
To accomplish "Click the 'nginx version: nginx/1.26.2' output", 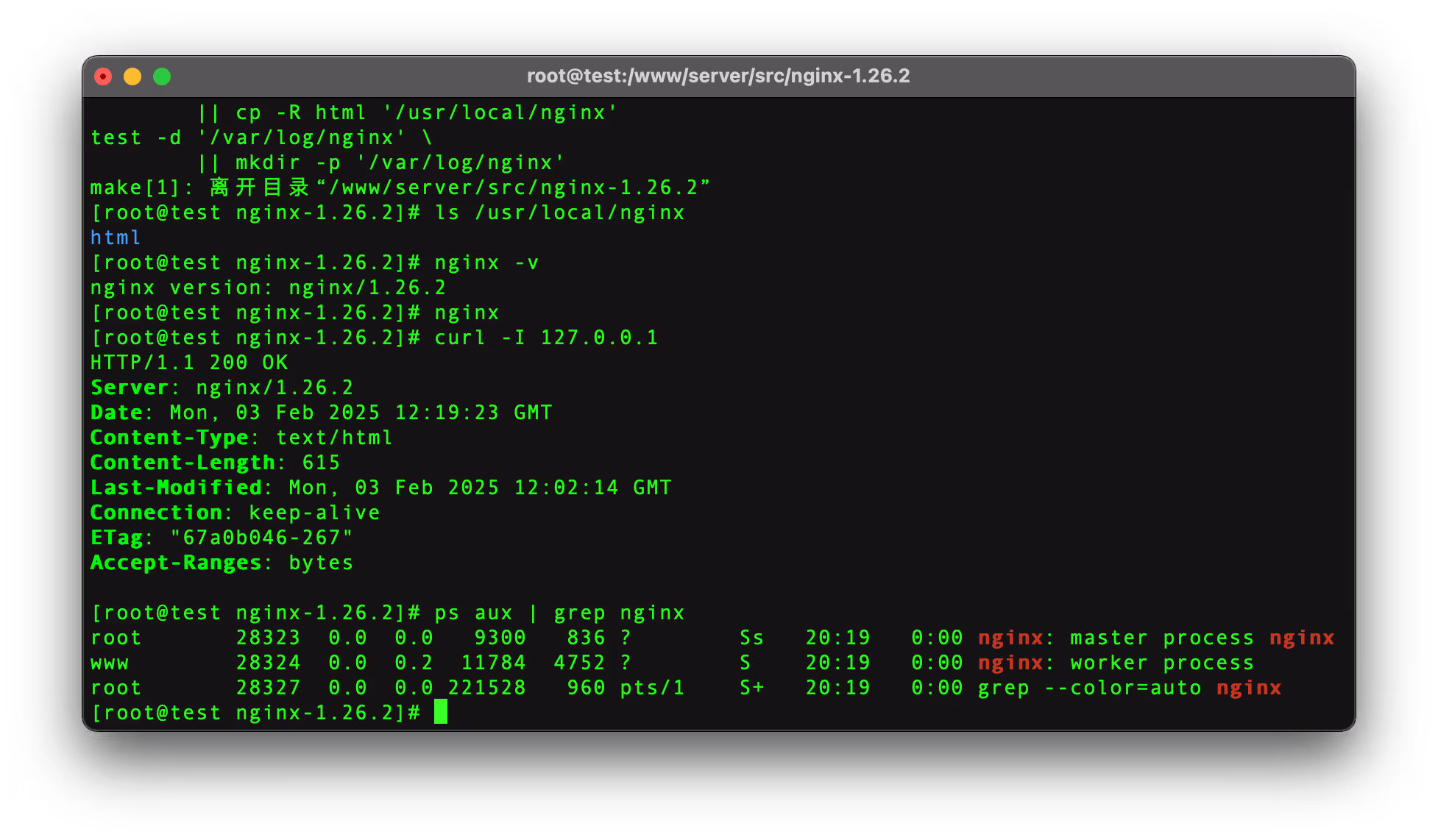I will click(x=268, y=288).
